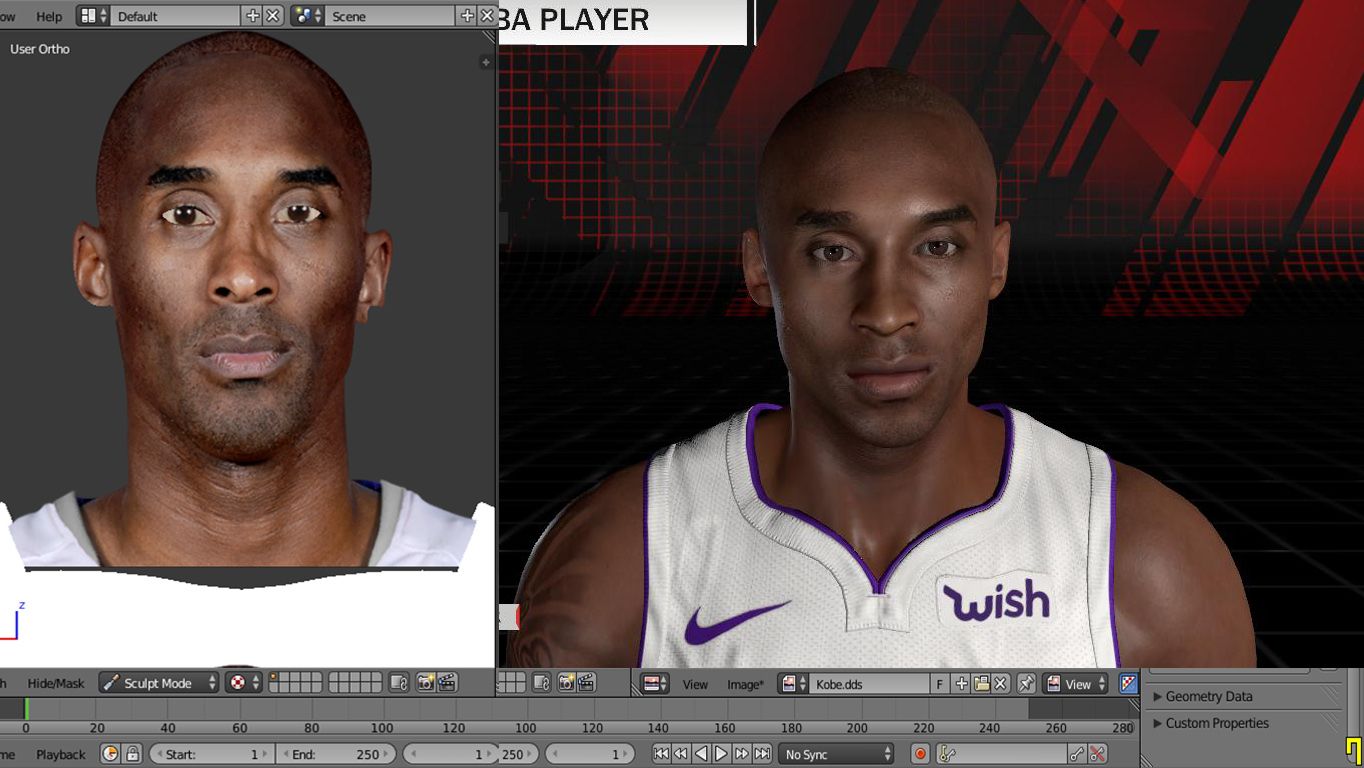Open the Help menu
Screen dimensions: 1364x768
tap(49, 16)
